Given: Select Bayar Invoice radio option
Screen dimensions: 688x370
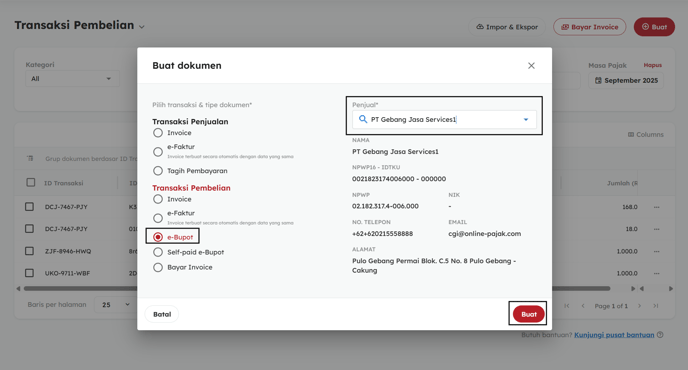Looking at the screenshot, I should click(x=158, y=267).
